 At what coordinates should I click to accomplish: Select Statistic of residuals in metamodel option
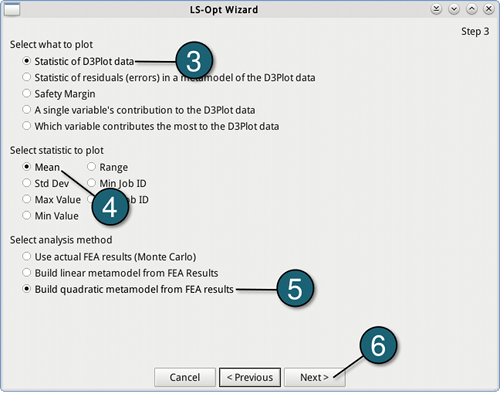169,78
